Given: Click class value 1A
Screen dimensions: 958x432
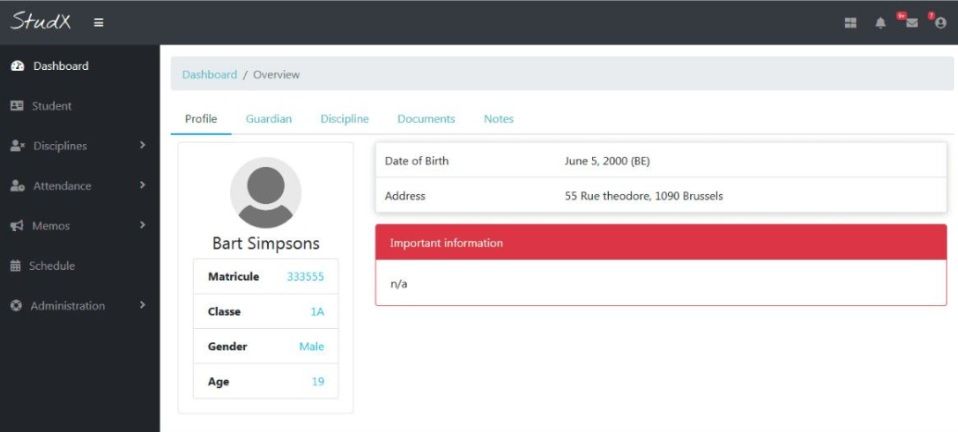Looking at the screenshot, I should [317, 312].
